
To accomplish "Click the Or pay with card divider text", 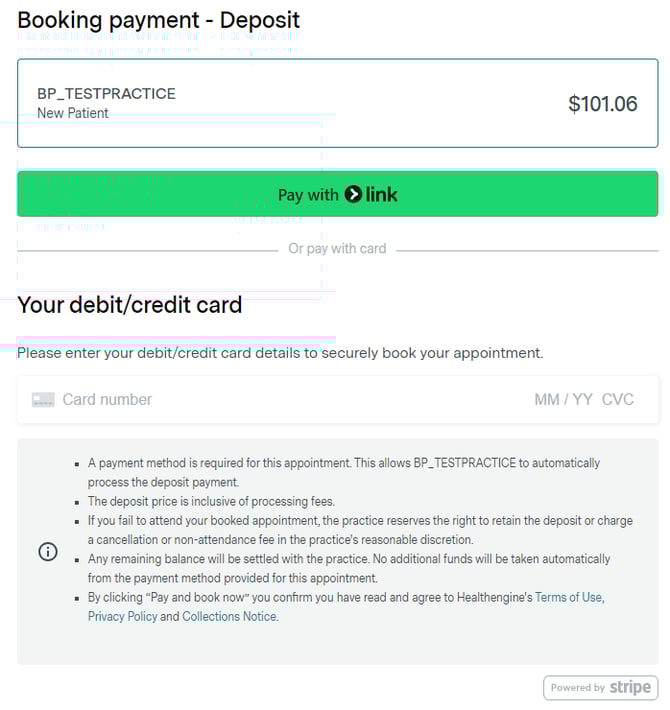I will pos(337,248).
